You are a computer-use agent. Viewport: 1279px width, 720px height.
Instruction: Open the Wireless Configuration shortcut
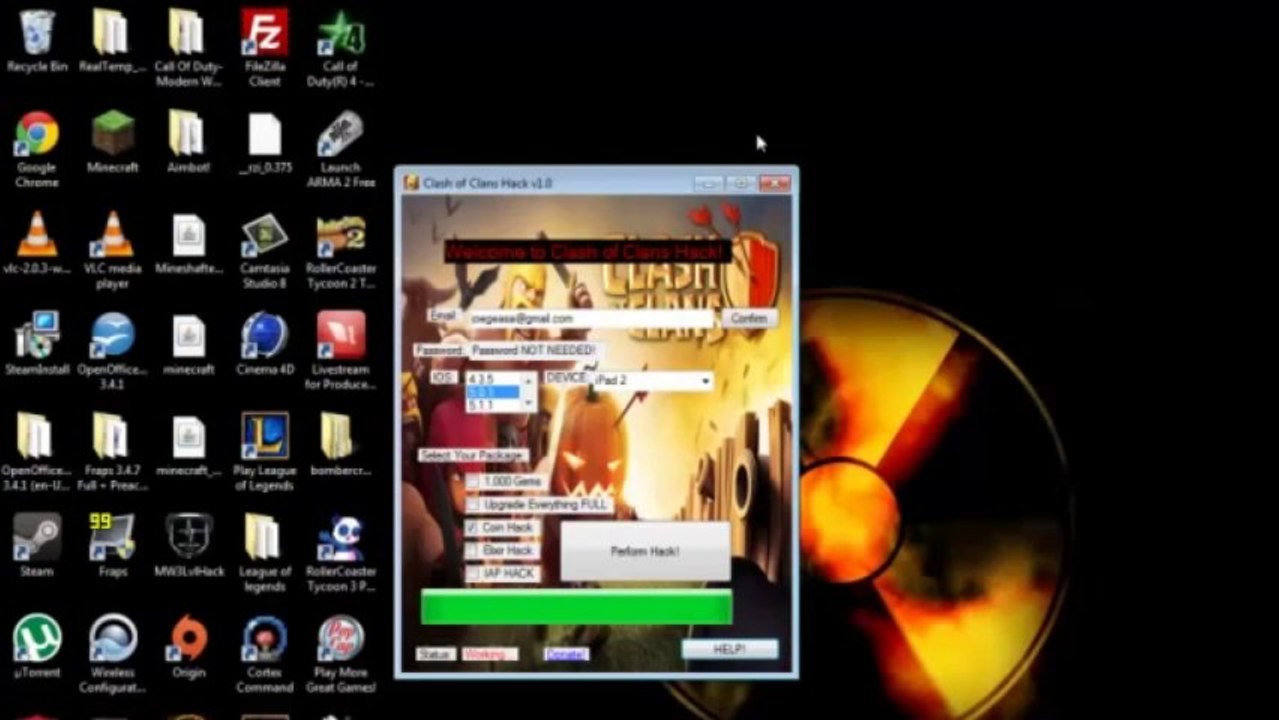(x=112, y=654)
